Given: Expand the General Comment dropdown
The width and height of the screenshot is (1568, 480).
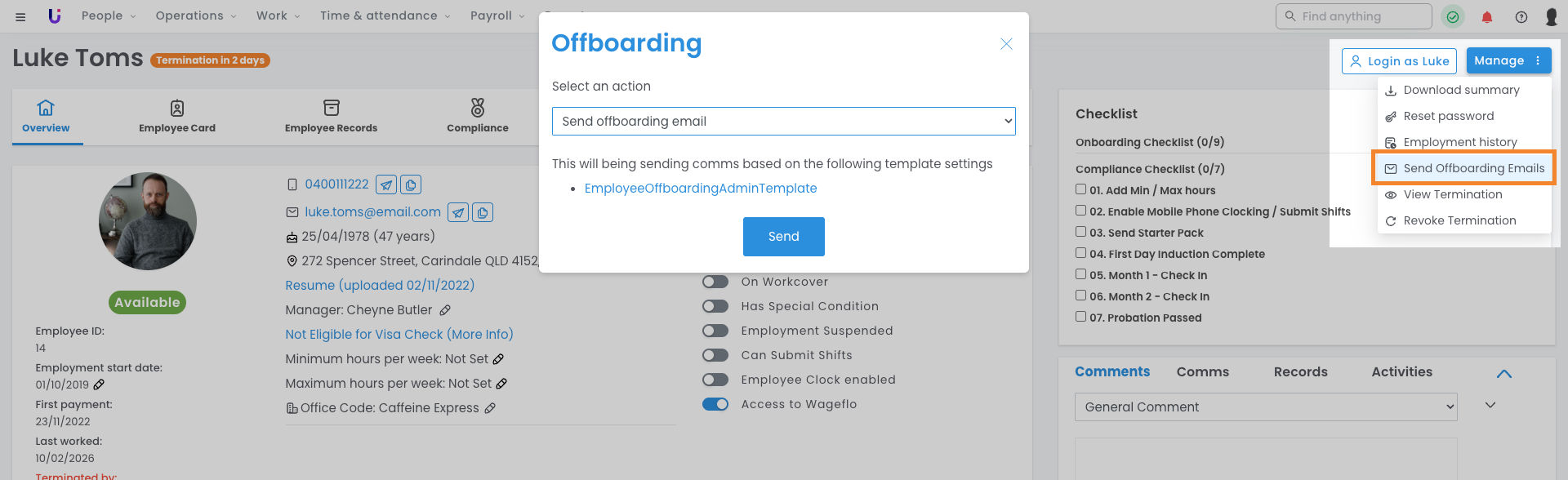Looking at the screenshot, I should [1265, 407].
